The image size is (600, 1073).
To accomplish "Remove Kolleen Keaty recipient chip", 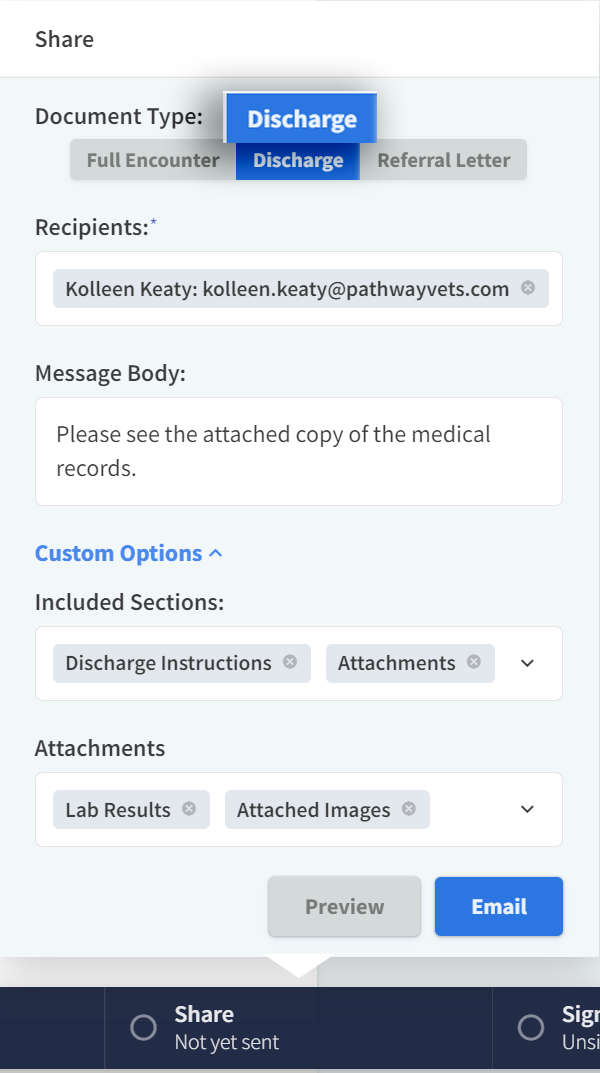I will pyautogui.click(x=528, y=288).
